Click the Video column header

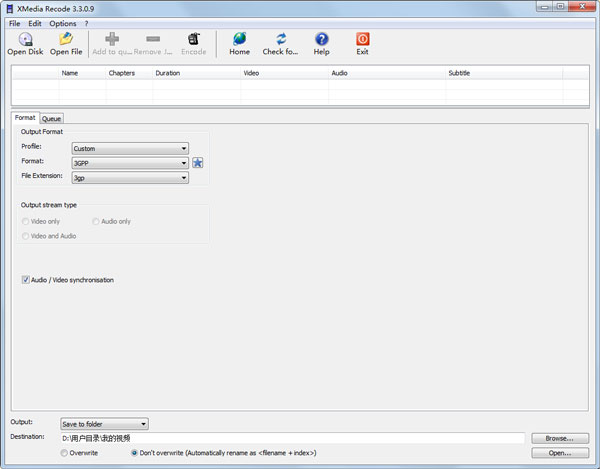285,73
